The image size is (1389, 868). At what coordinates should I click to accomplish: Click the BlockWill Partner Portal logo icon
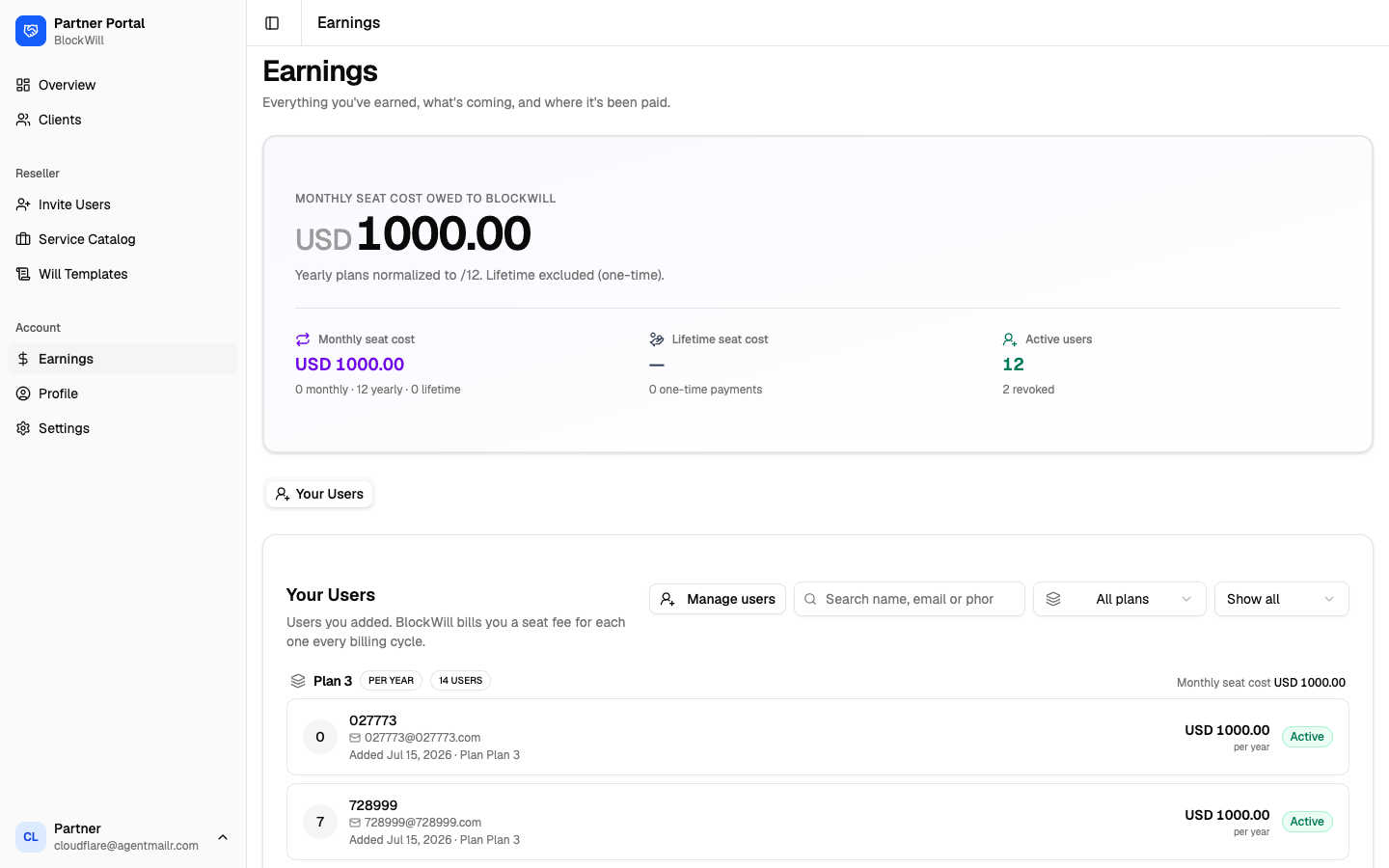pos(31,31)
